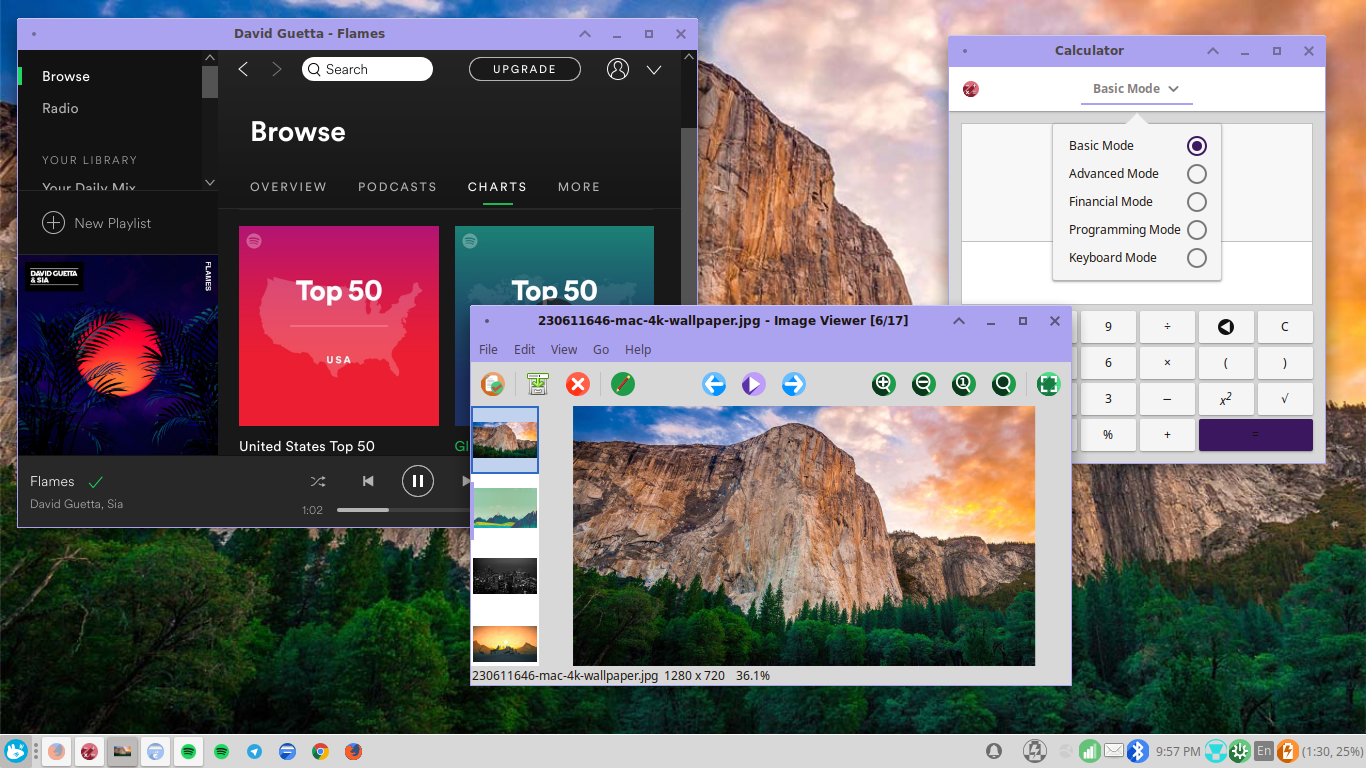The width and height of the screenshot is (1366, 768).
Task: Click the square root key in Calculator
Action: point(1285,398)
